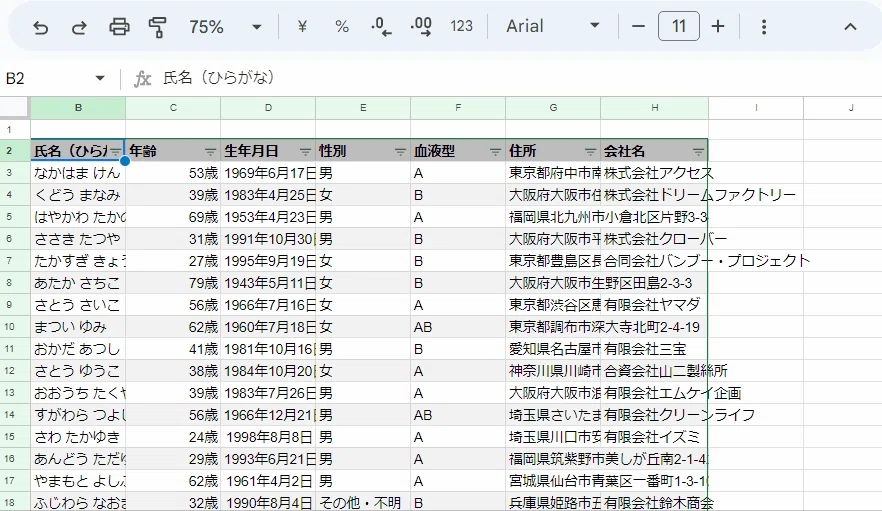Image resolution: width=882 pixels, height=511 pixels.
Task: Click cell 有限会社三宝
Action: (655, 348)
